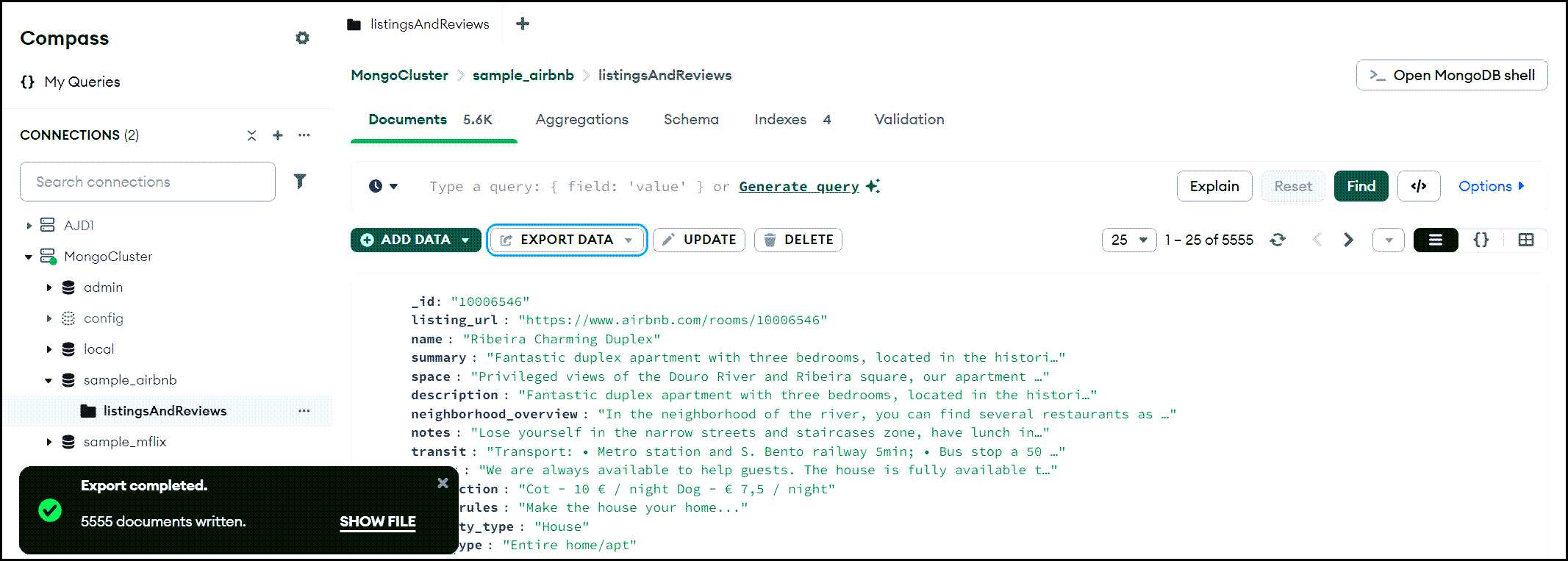
Task: Click the Reset button
Action: pos(1293,186)
